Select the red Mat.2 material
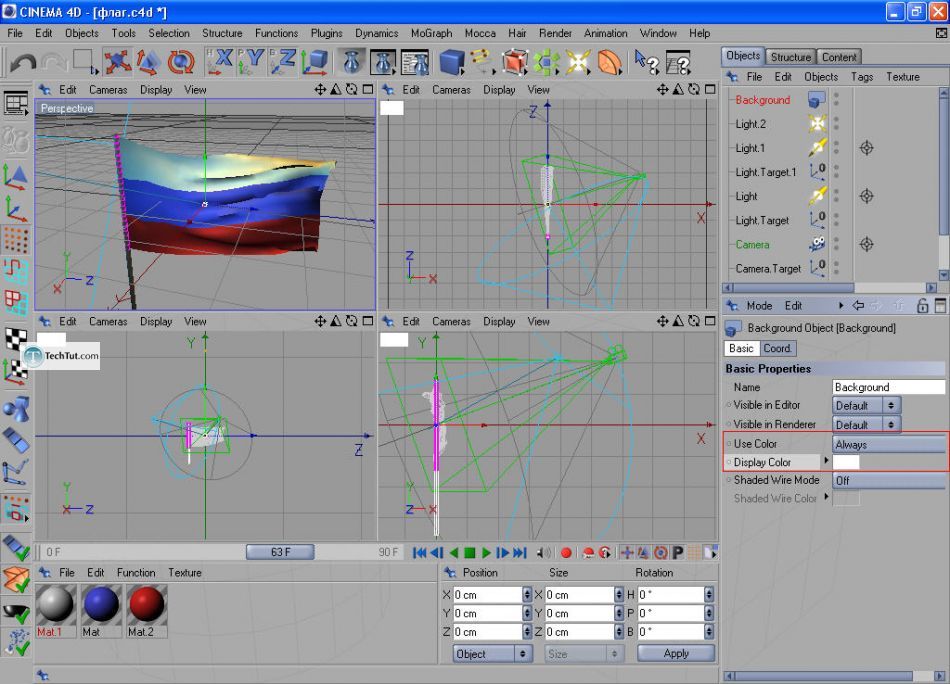Viewport: 950px width, 684px height. click(x=147, y=605)
